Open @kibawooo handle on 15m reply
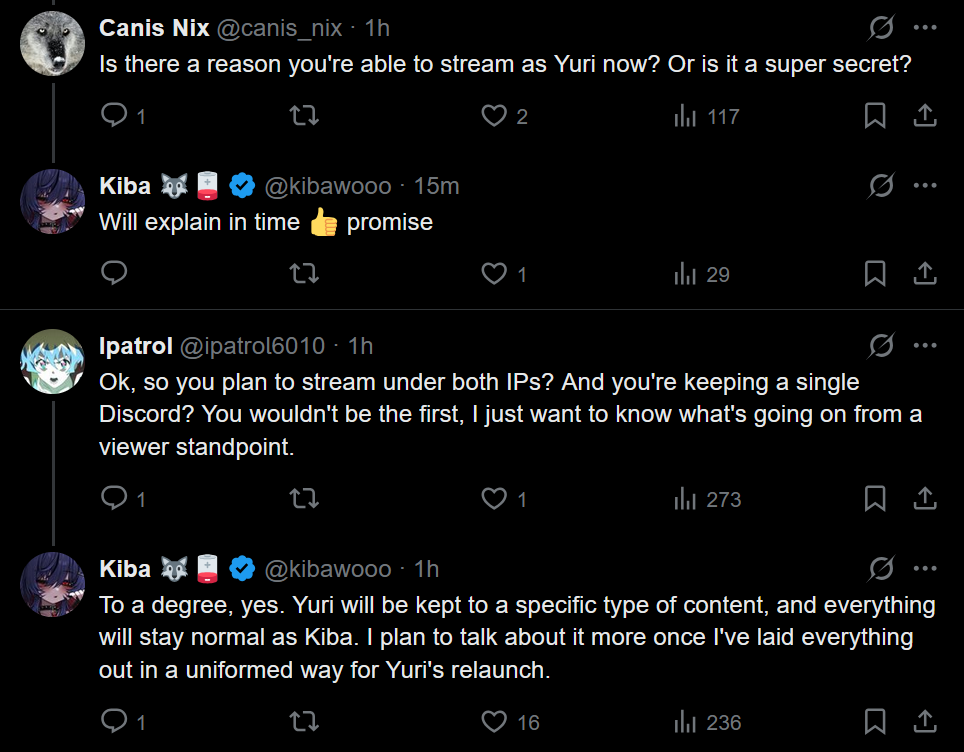Image resolution: width=964 pixels, height=752 pixels. (x=327, y=186)
